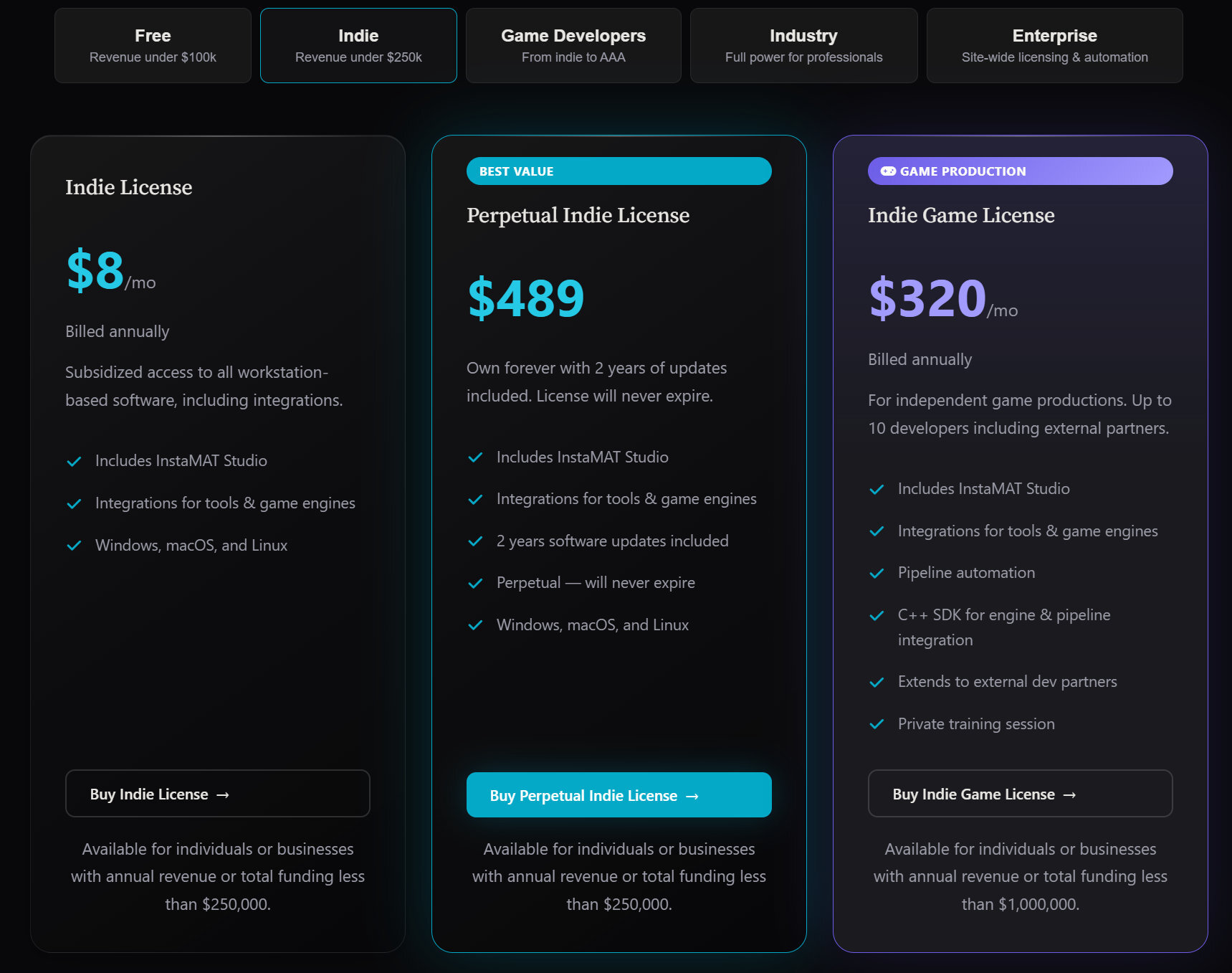The width and height of the screenshot is (1232, 973).
Task: Open the Enterprise licensing tab
Action: click(x=1054, y=46)
